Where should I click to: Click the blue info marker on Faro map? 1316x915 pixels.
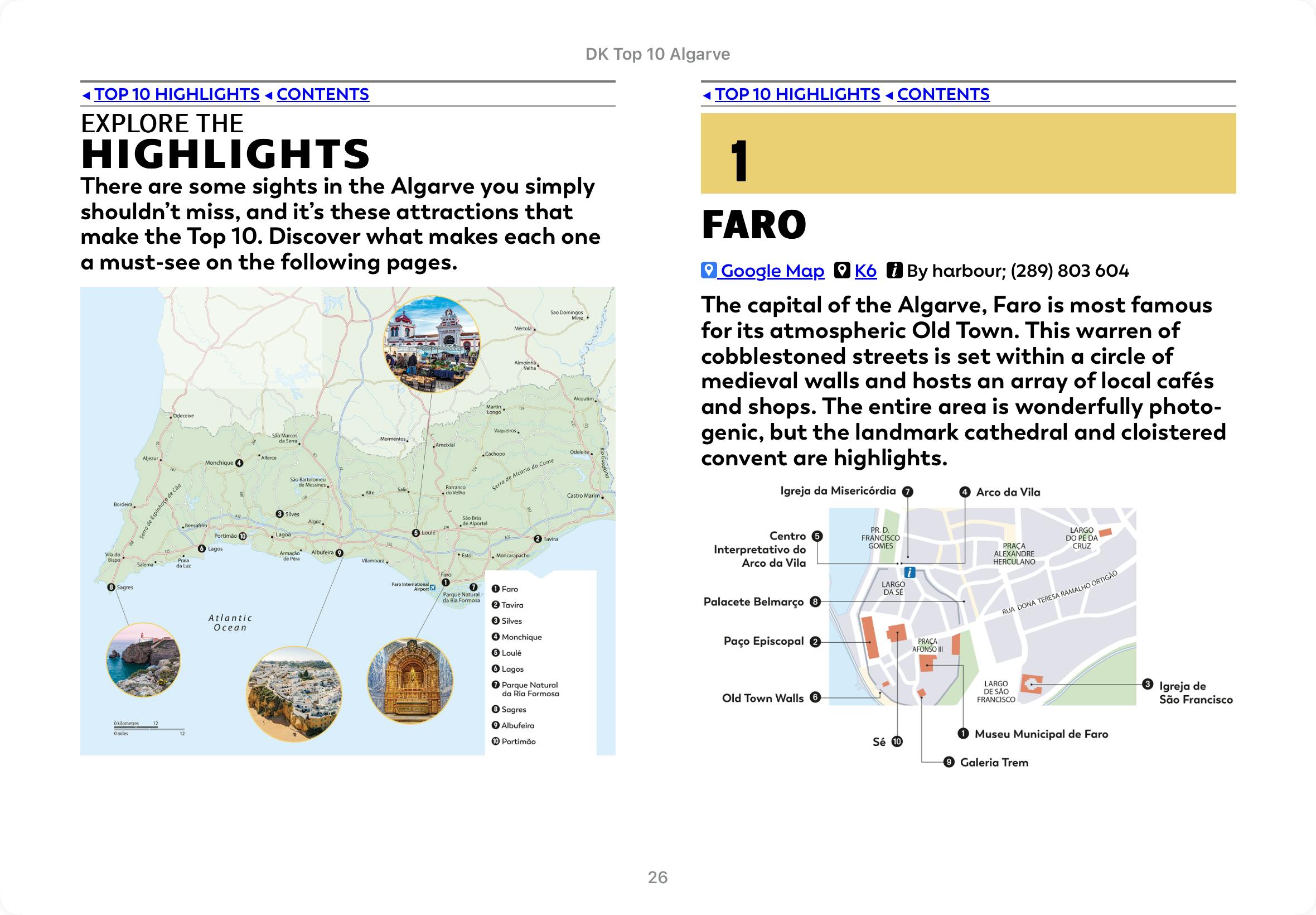pos(909,572)
